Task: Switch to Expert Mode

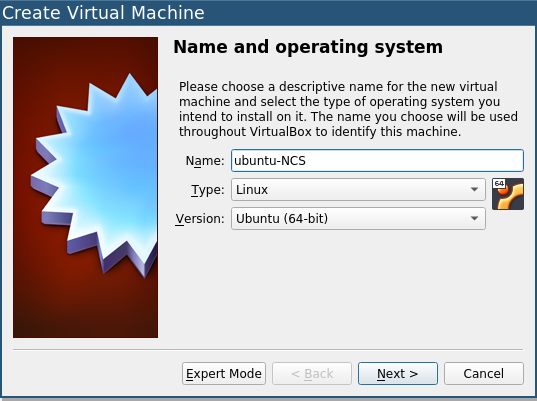Action: 224,373
